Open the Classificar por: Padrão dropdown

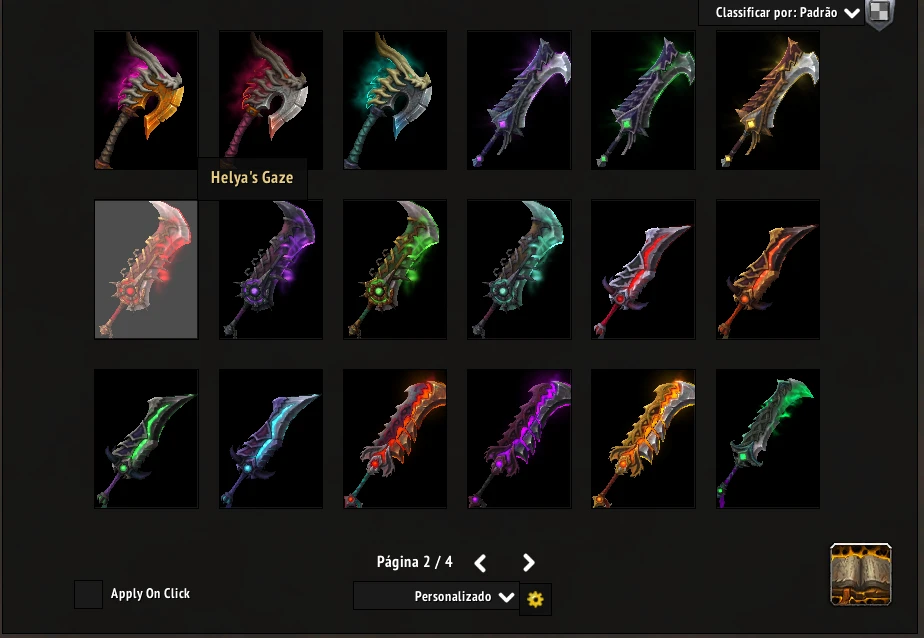781,12
